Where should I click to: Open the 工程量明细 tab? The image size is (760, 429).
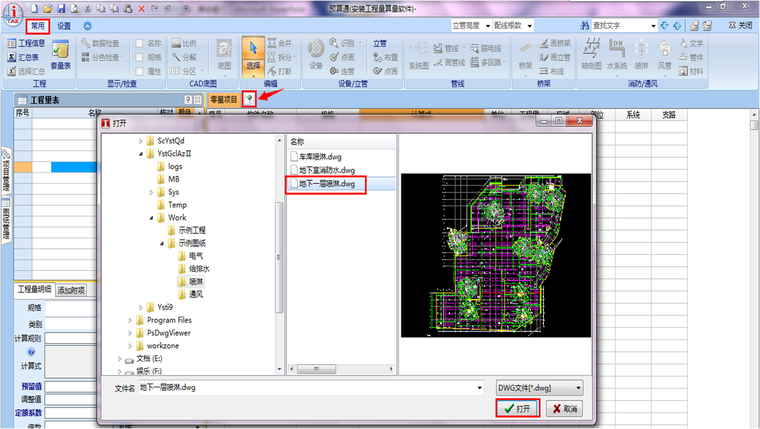[34, 289]
